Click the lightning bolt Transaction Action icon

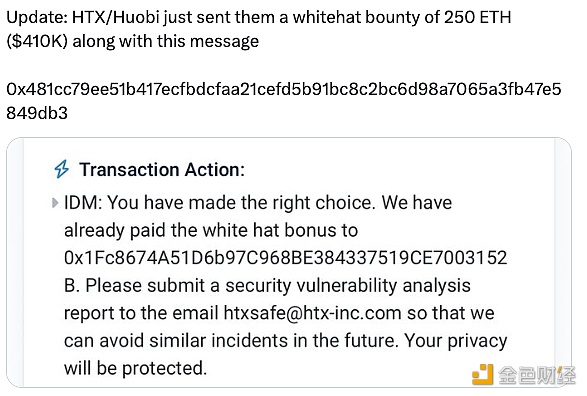coord(61,169)
